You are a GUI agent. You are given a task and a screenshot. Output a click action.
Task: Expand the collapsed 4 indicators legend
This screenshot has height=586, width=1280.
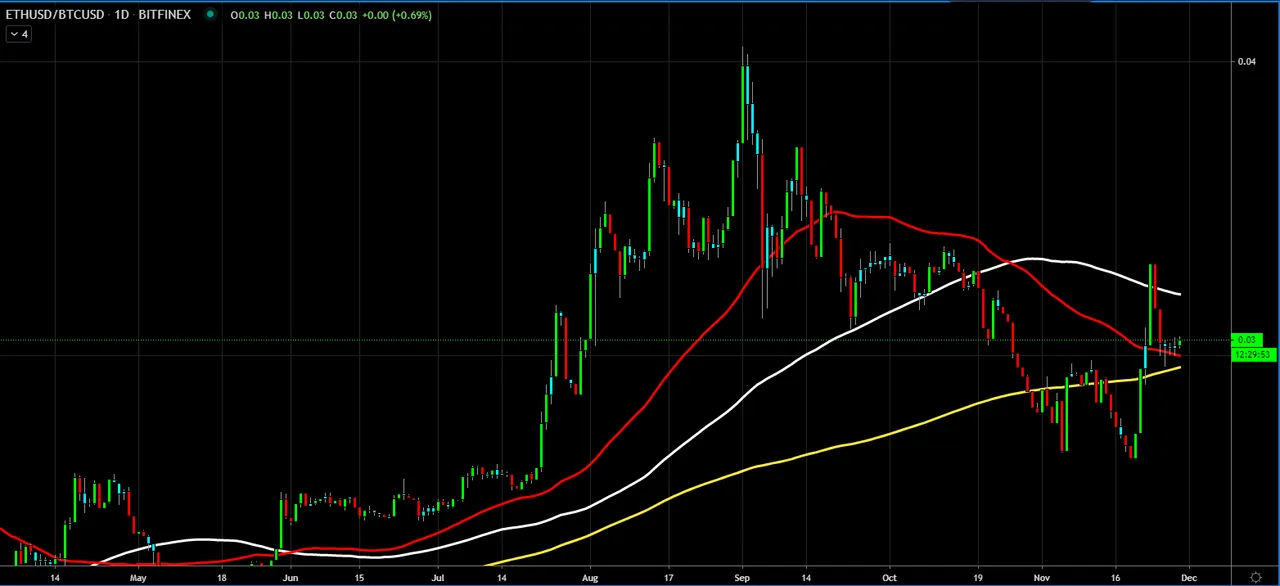coord(19,34)
